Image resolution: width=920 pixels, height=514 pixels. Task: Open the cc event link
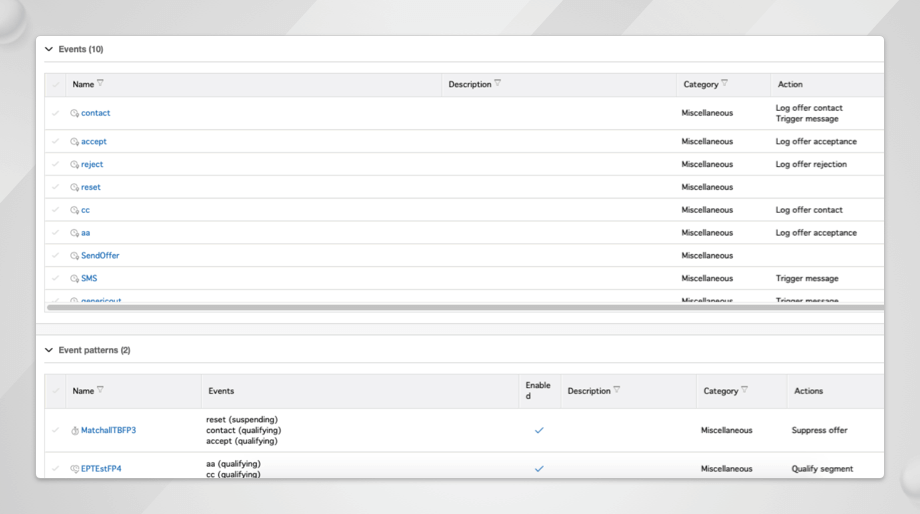[85, 210]
